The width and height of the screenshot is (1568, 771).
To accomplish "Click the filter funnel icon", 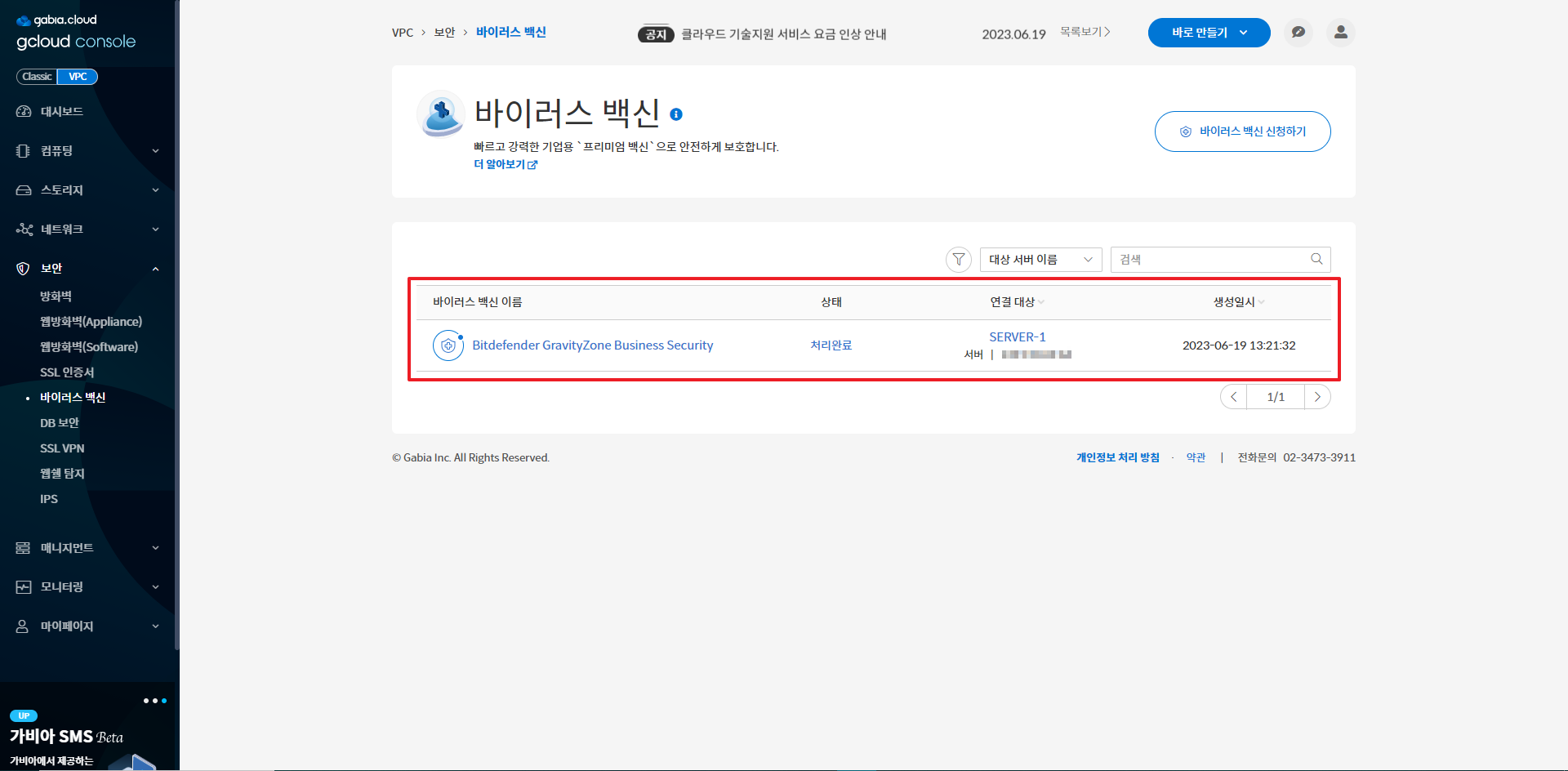I will (958, 260).
